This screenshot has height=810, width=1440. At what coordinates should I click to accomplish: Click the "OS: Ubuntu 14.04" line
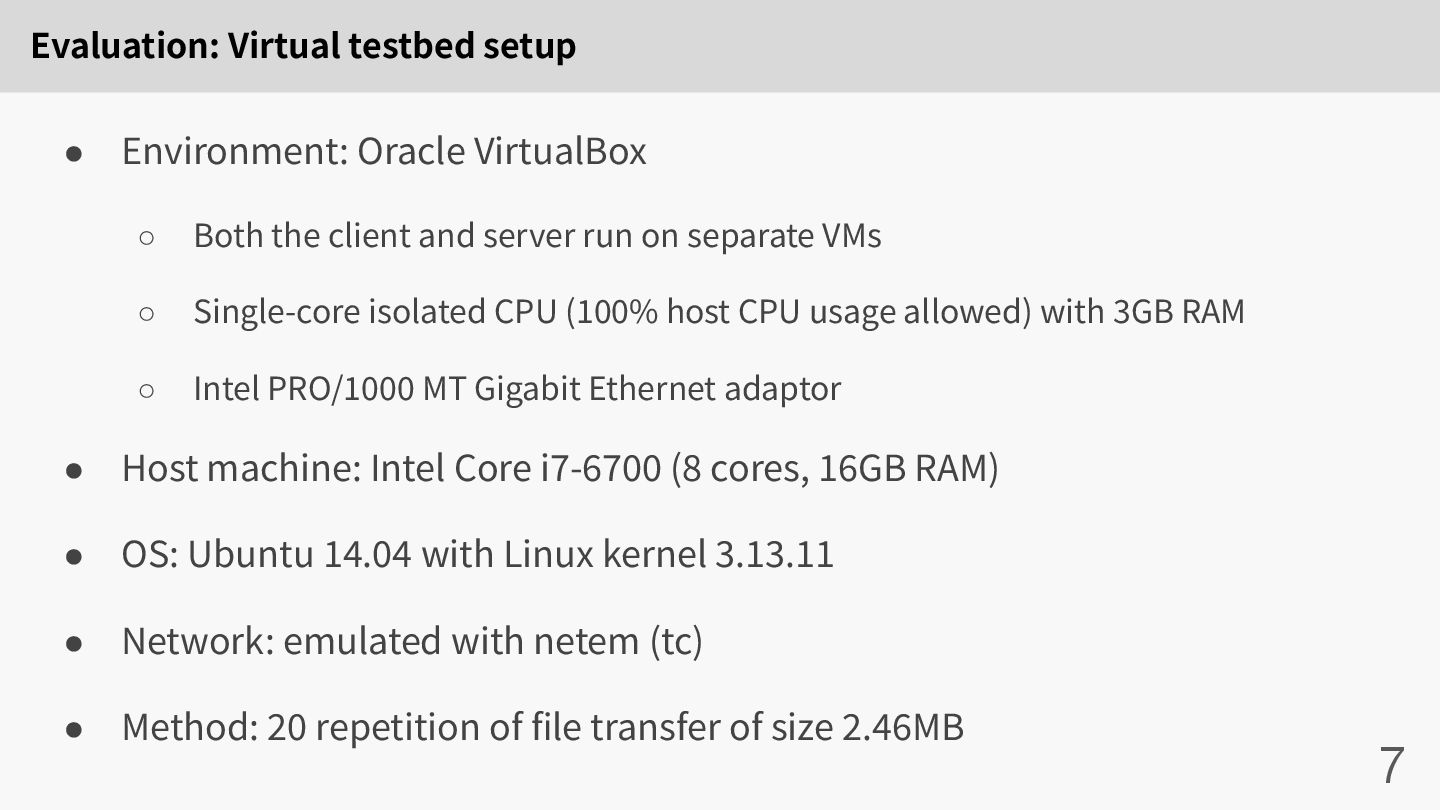477,554
